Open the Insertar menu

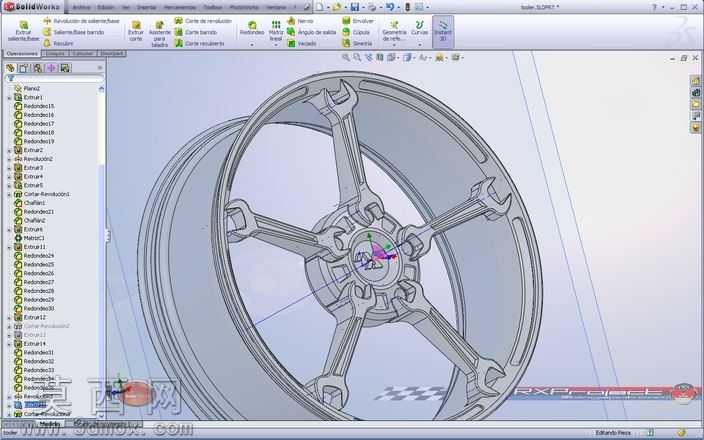146,7
